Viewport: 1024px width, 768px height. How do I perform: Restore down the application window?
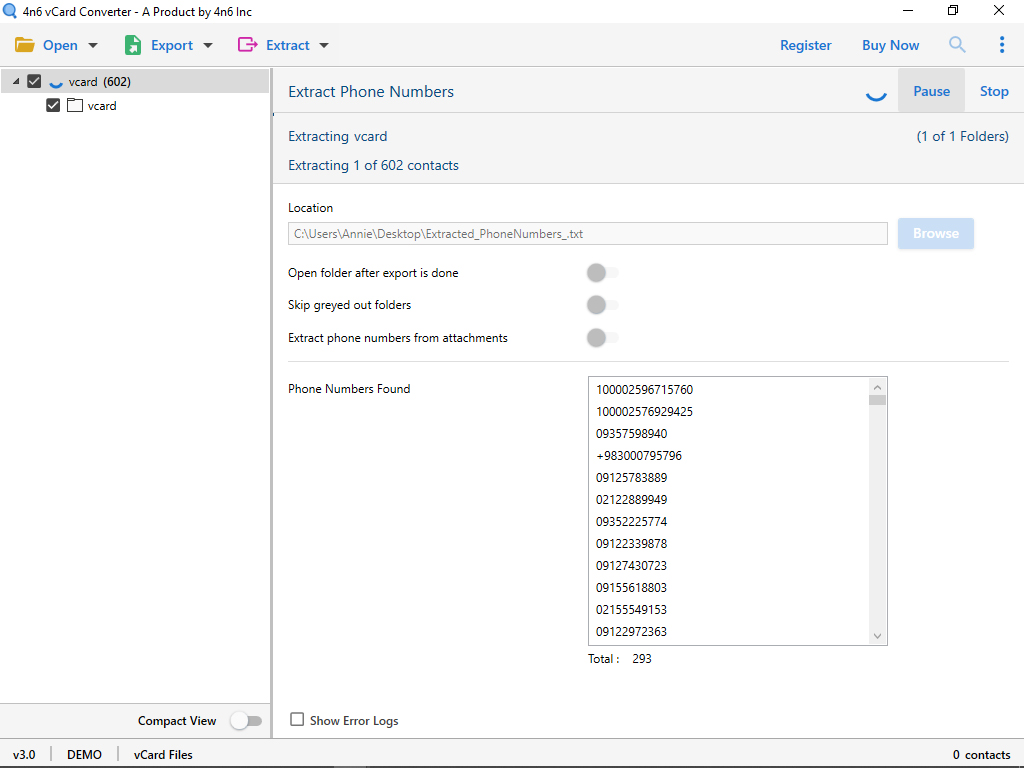click(x=953, y=10)
